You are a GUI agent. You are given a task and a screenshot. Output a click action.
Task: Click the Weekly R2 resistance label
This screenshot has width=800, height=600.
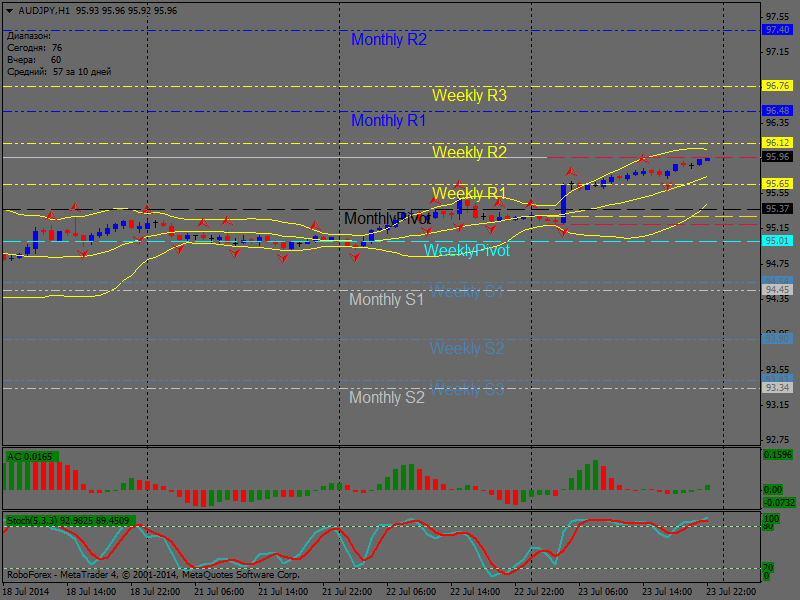pos(469,153)
